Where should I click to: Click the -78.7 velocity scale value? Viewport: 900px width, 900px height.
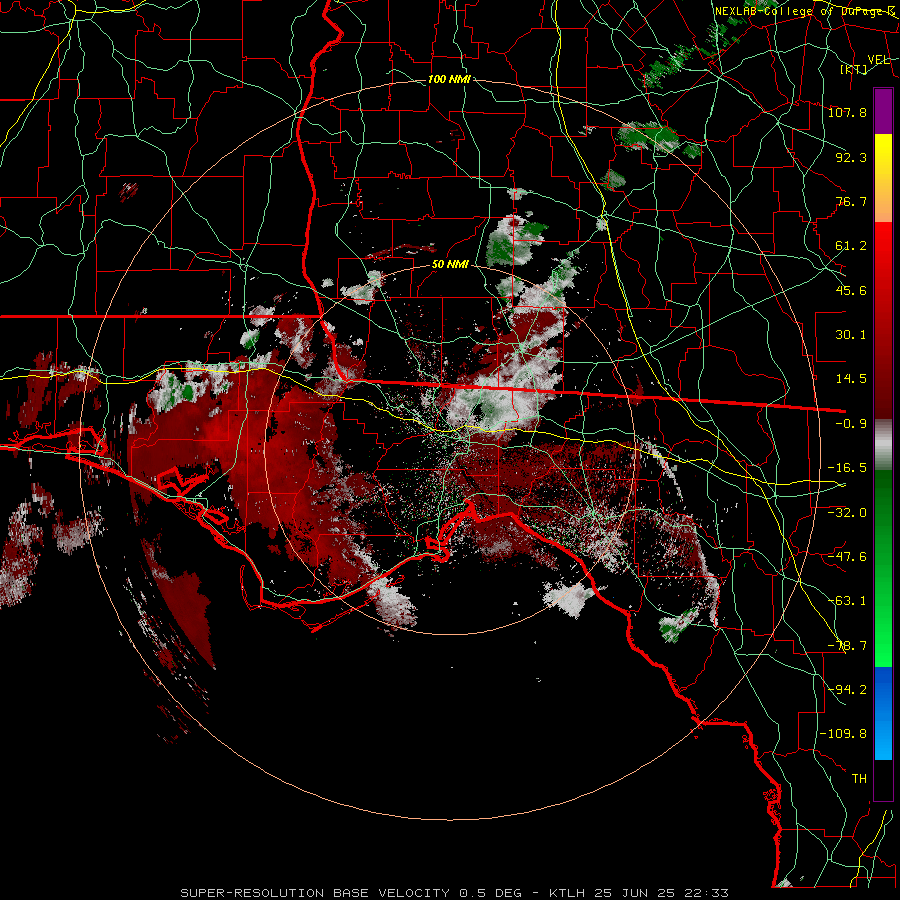click(847, 646)
